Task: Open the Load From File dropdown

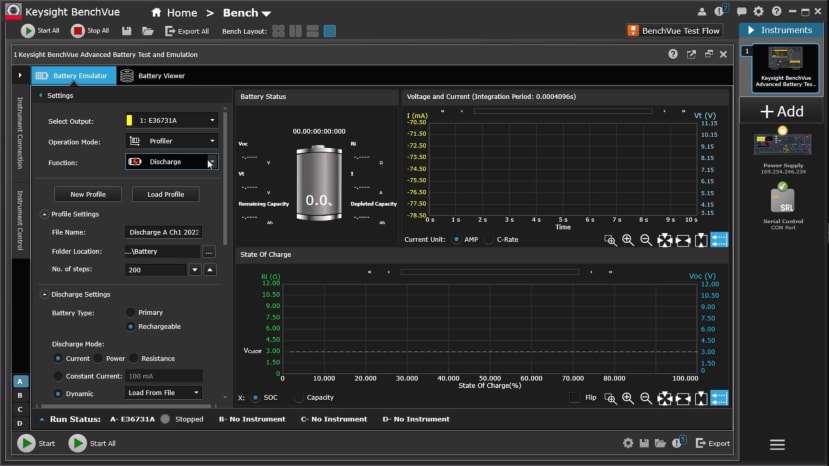Action: (x=163, y=392)
